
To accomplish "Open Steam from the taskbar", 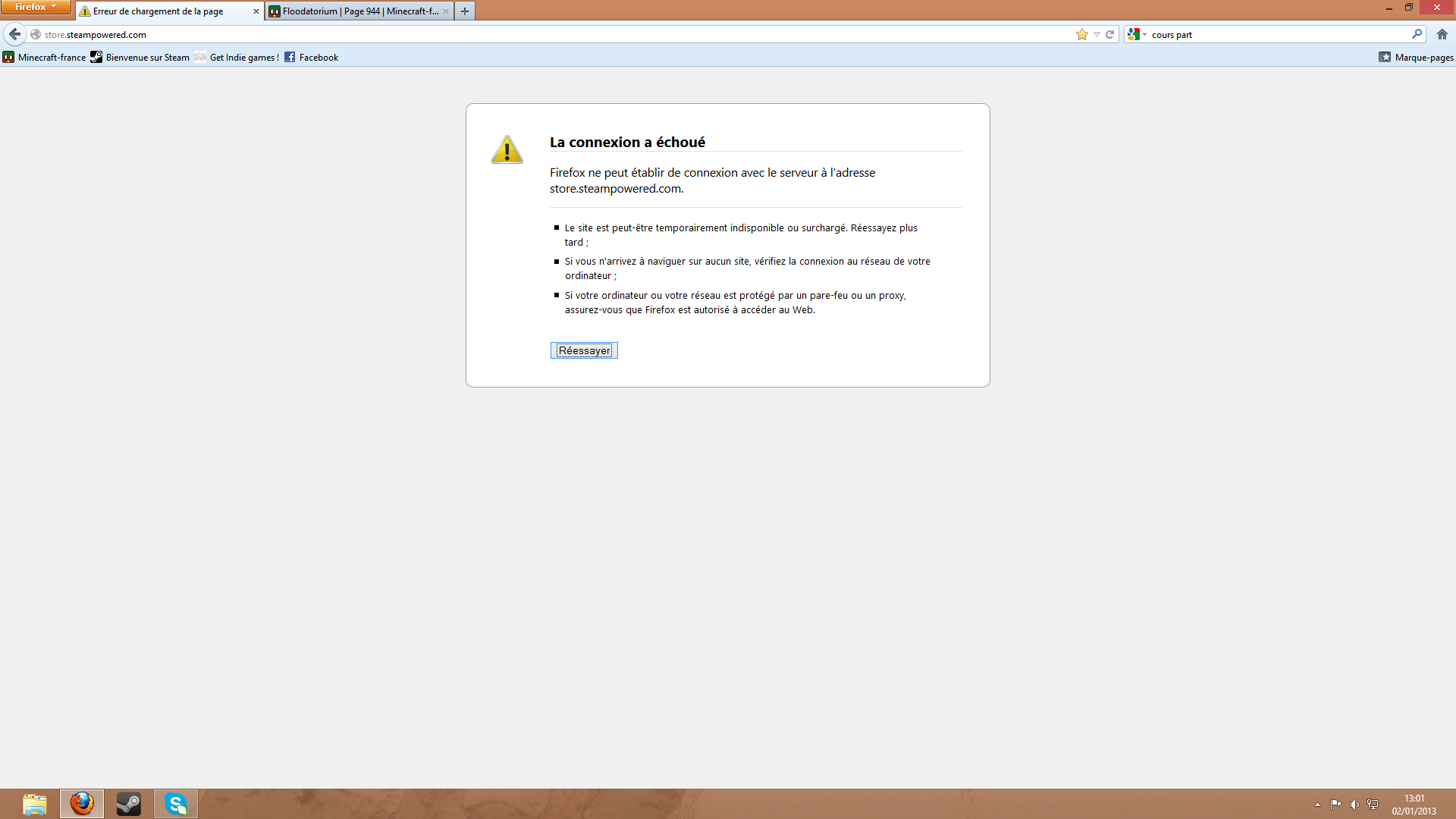I will [129, 804].
